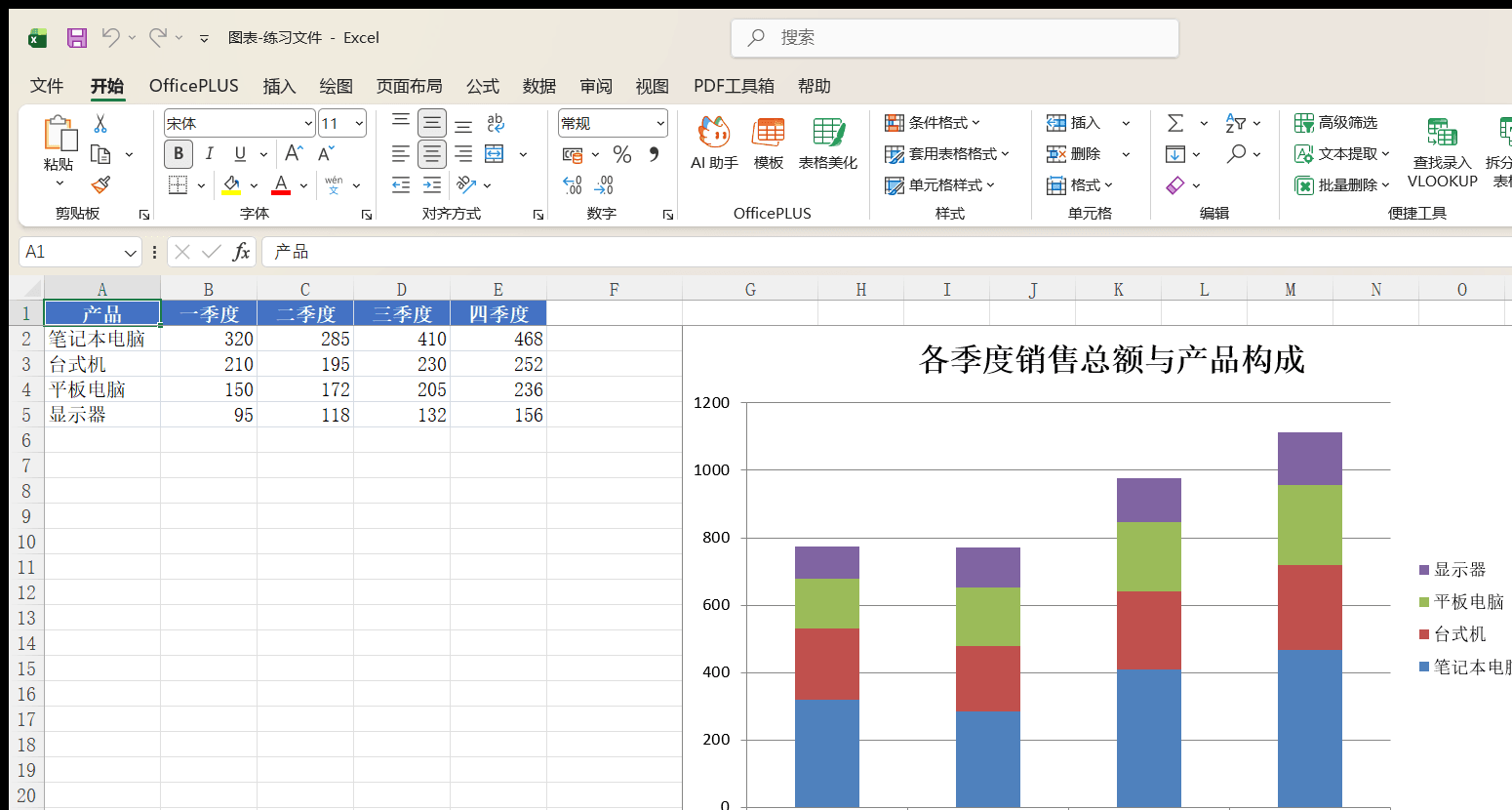Image resolution: width=1512 pixels, height=810 pixels.
Task: Open the font name dropdown 宋体
Action: tap(240, 123)
